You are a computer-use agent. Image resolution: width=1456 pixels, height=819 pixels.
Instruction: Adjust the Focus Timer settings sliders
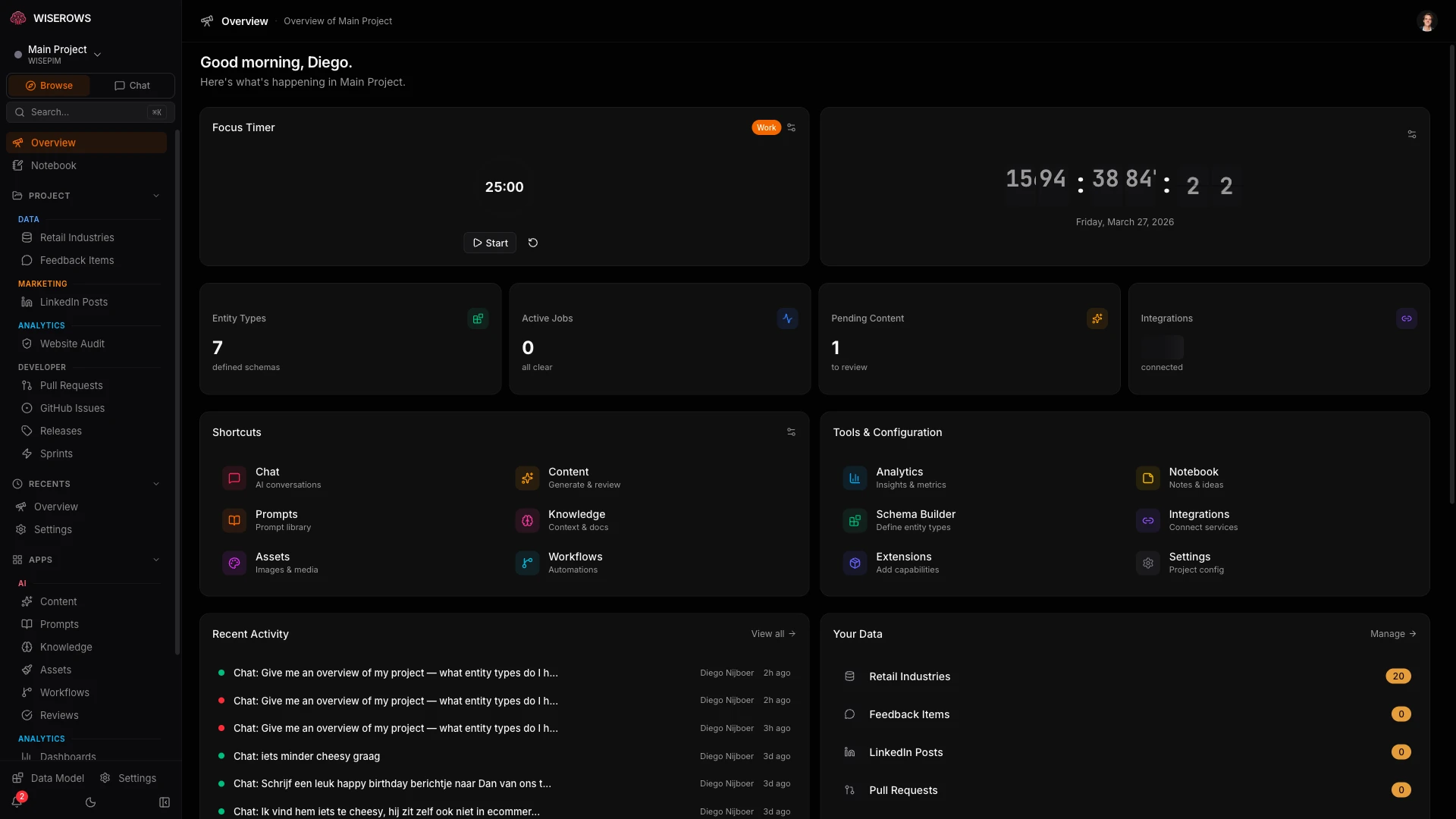(x=791, y=127)
